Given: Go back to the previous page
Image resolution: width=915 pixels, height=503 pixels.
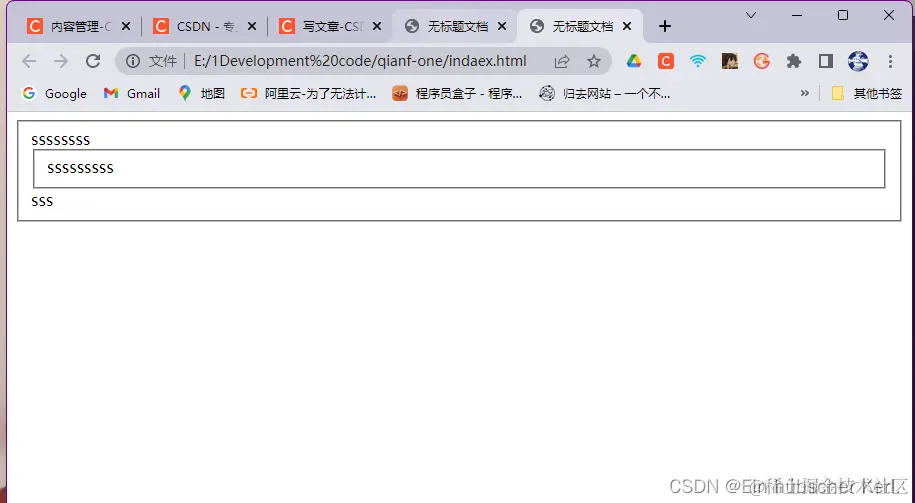Looking at the screenshot, I should click(29, 61).
